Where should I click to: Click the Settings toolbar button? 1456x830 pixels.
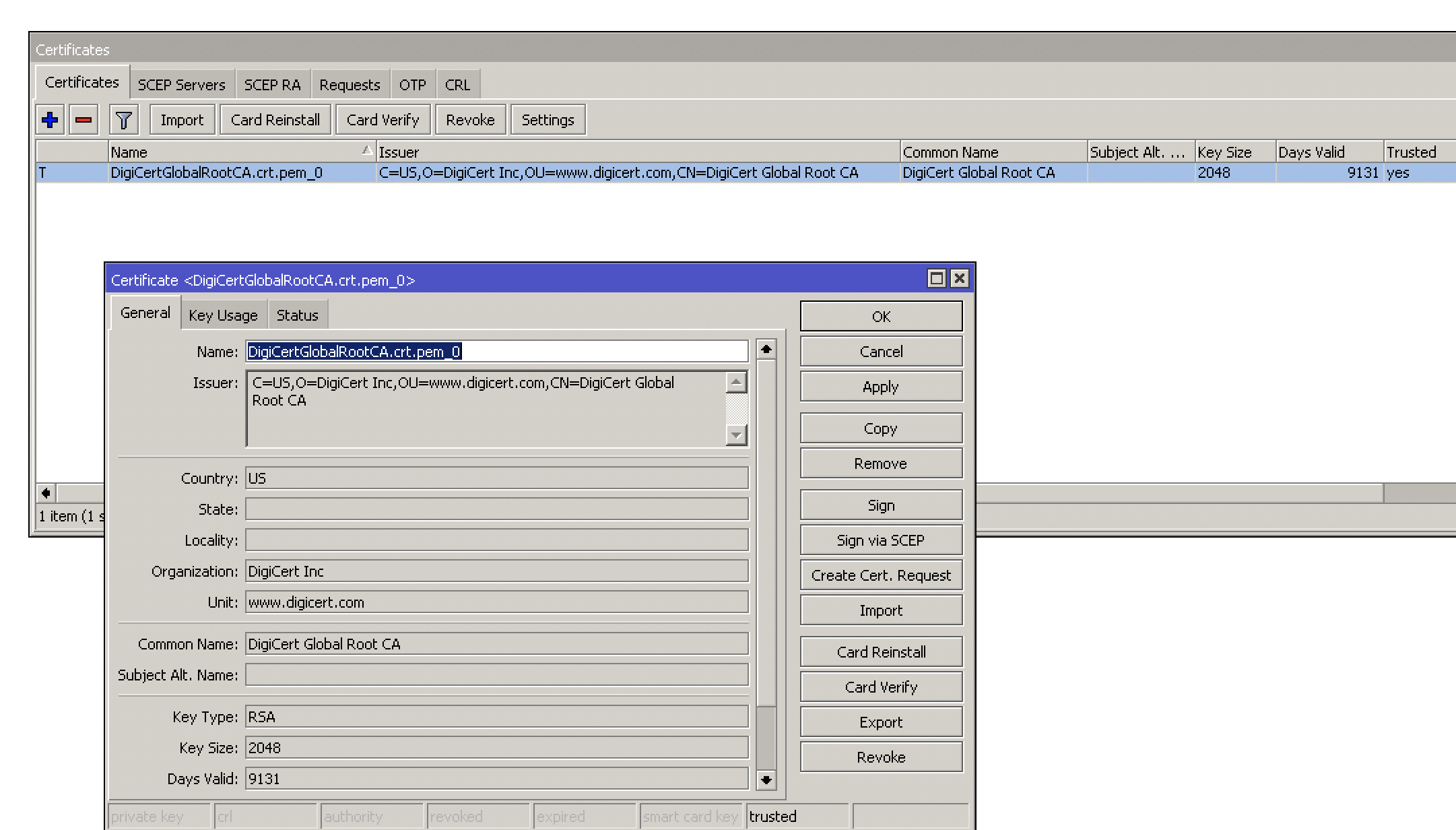(x=548, y=120)
